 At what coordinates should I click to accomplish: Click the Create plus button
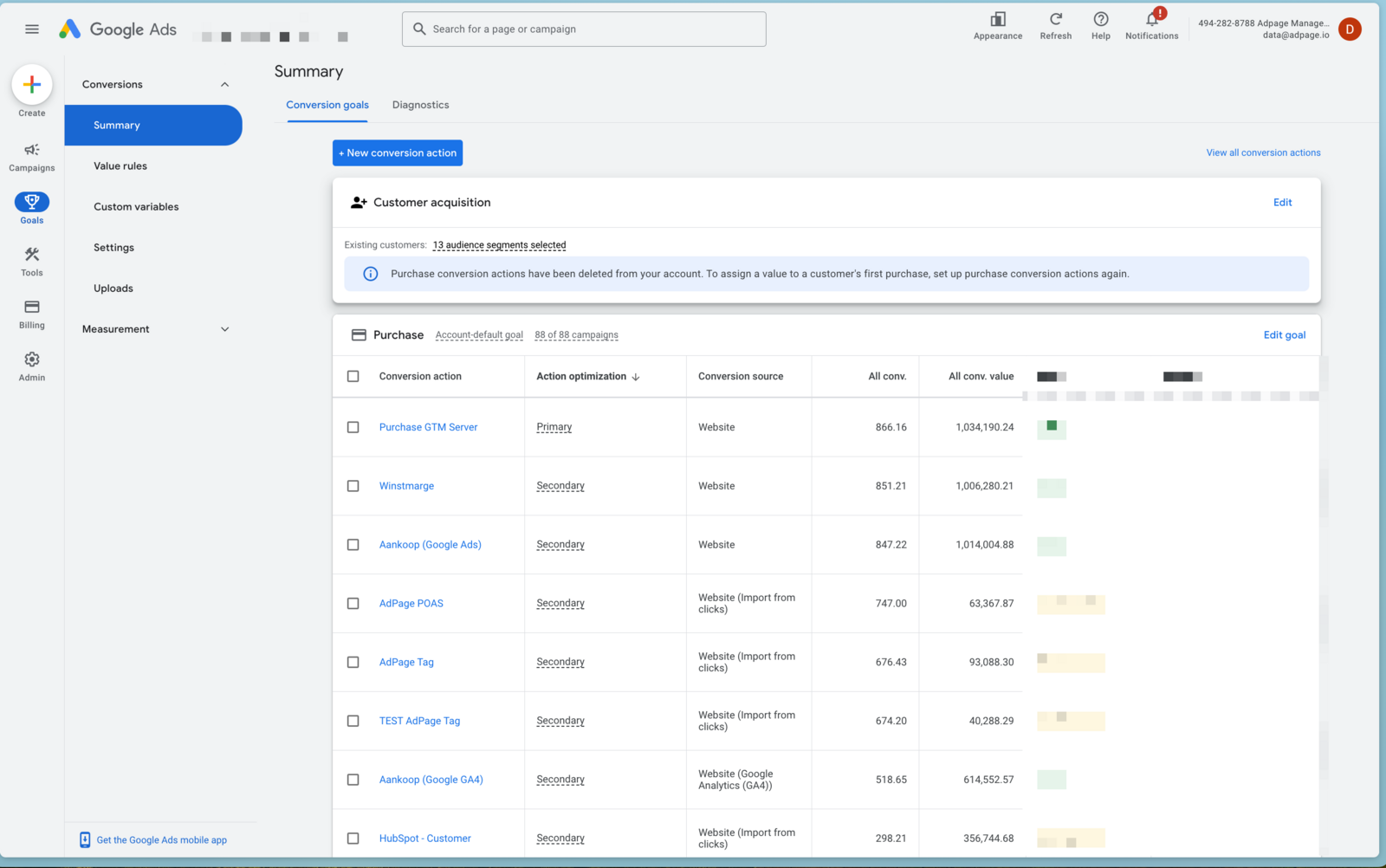32,85
